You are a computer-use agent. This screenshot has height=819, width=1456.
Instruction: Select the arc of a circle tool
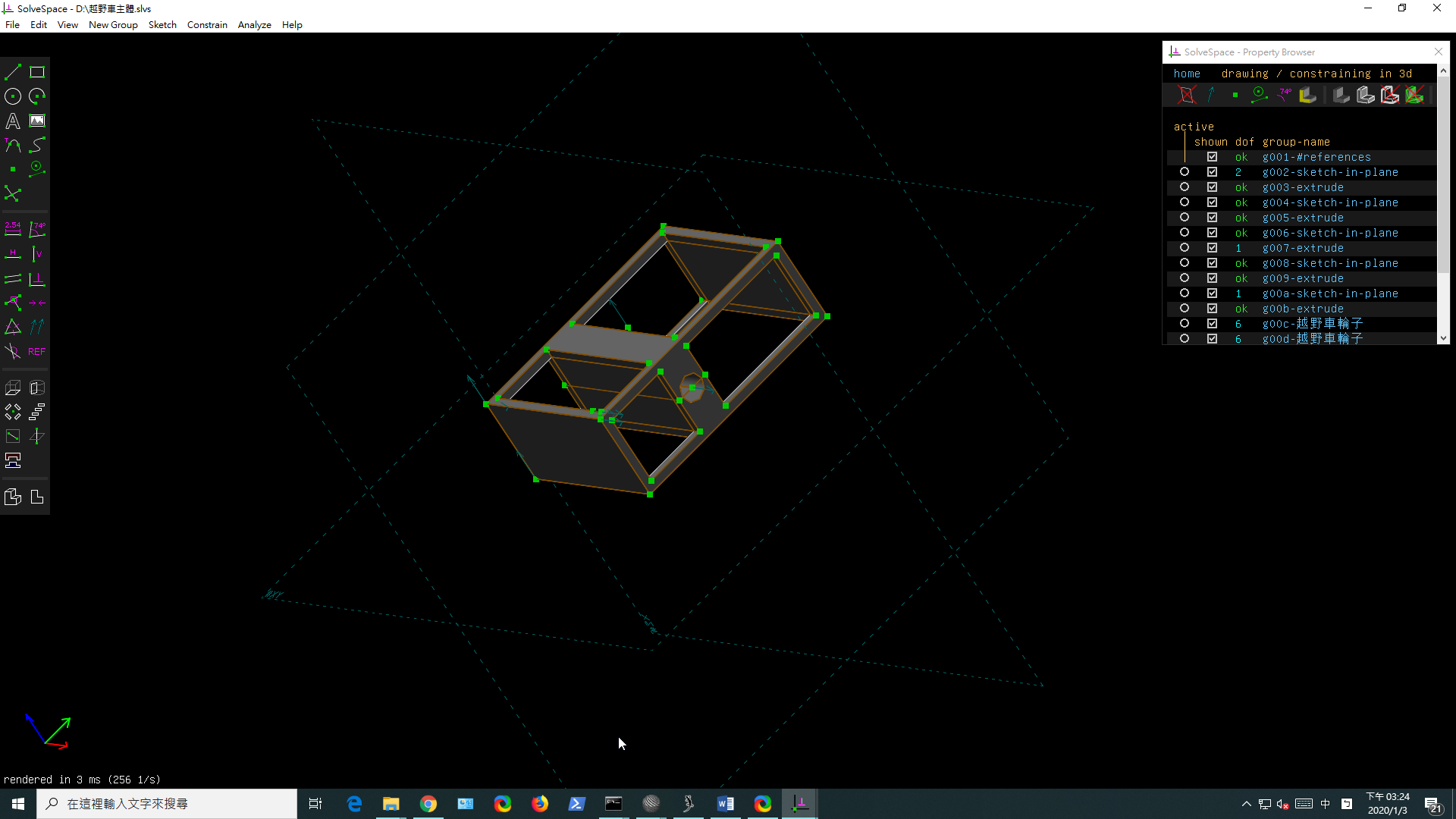(37, 96)
